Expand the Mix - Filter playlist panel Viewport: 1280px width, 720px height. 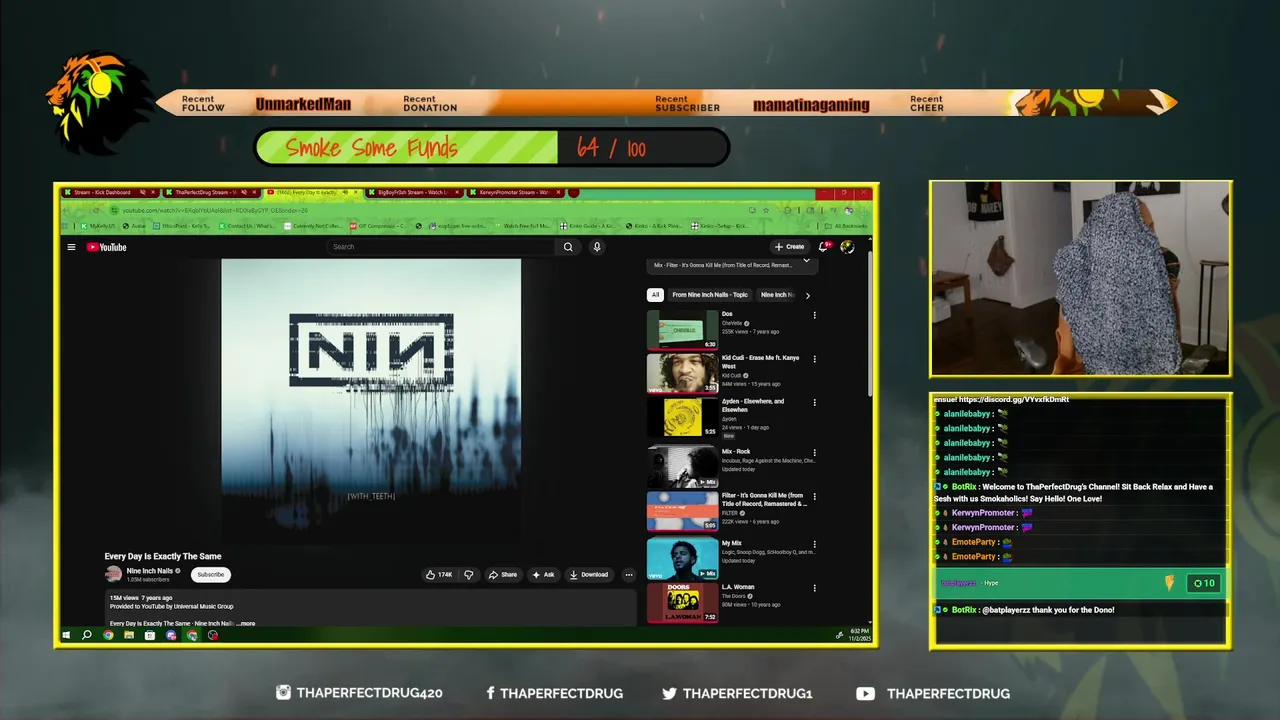(x=806, y=261)
